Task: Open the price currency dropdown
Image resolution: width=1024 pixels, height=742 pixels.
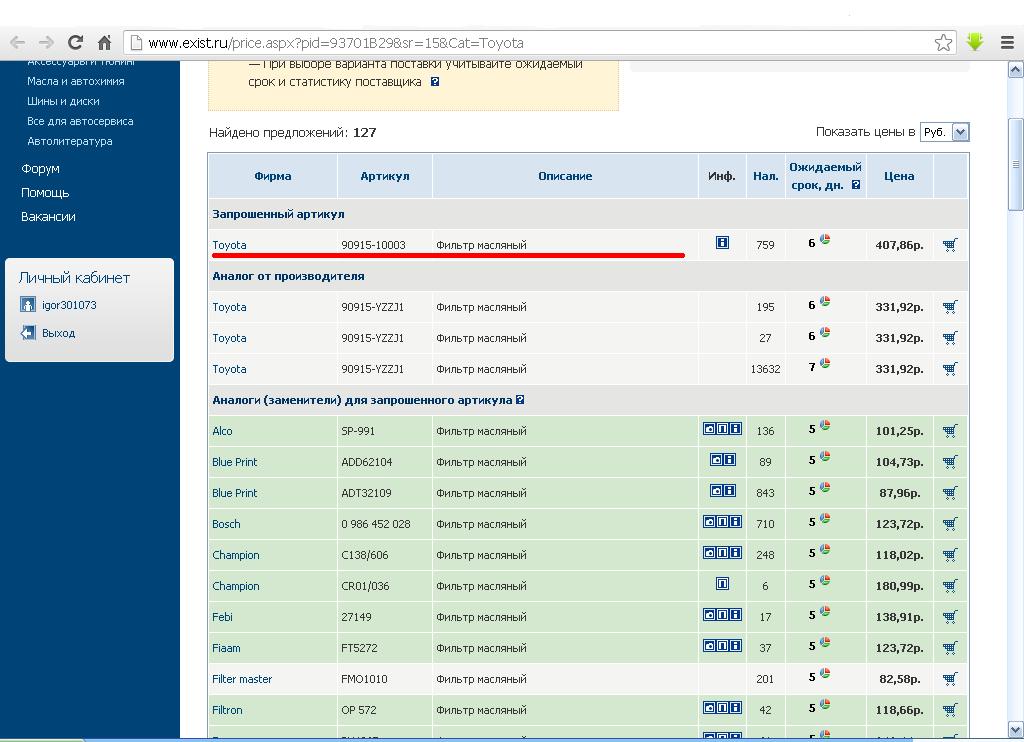Action: click(x=945, y=132)
